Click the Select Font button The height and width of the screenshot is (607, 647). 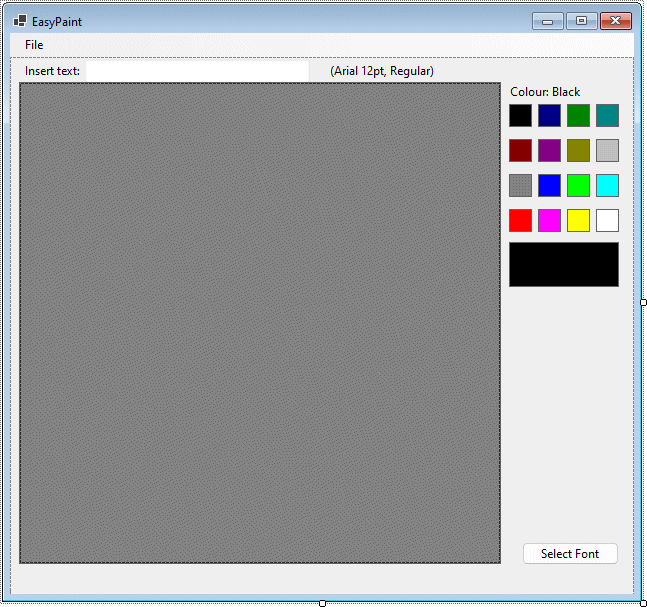click(x=570, y=553)
